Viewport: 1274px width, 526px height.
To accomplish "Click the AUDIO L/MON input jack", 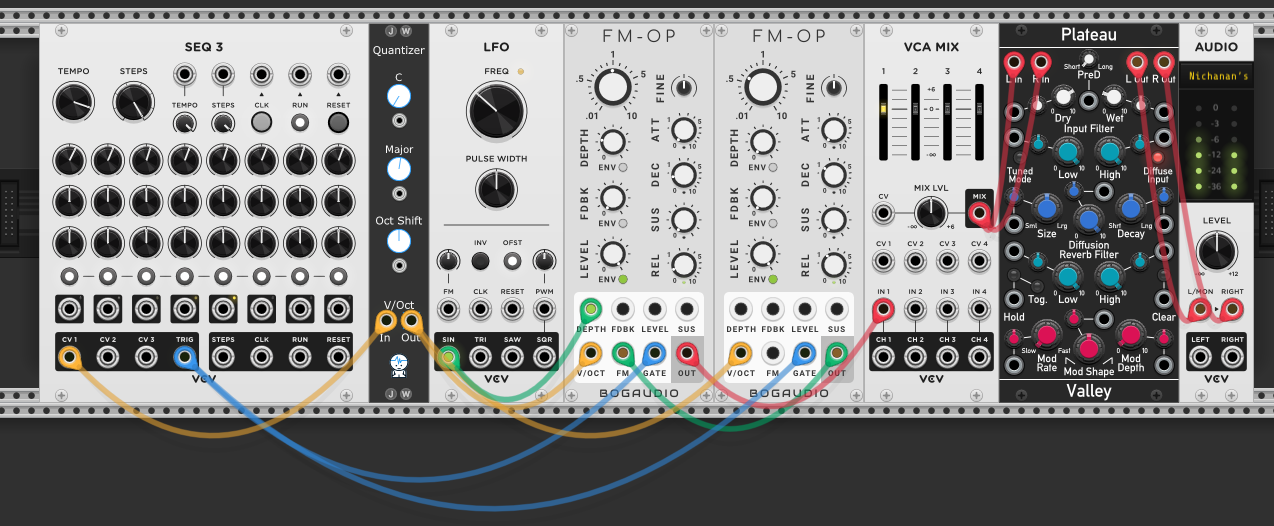I will pos(1199,311).
